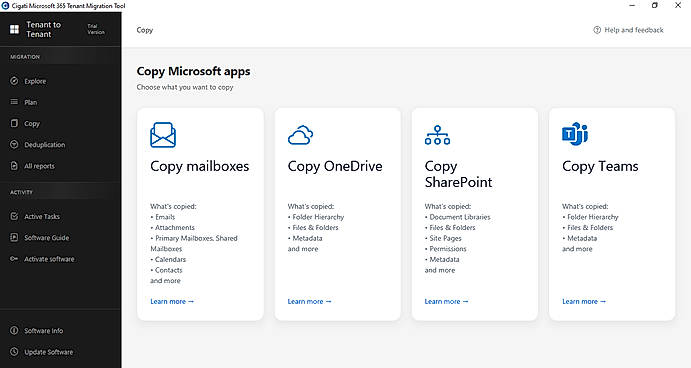Click the Permissions bullet text
Screen dimensions: 691x368
pyautogui.click(x=448, y=249)
